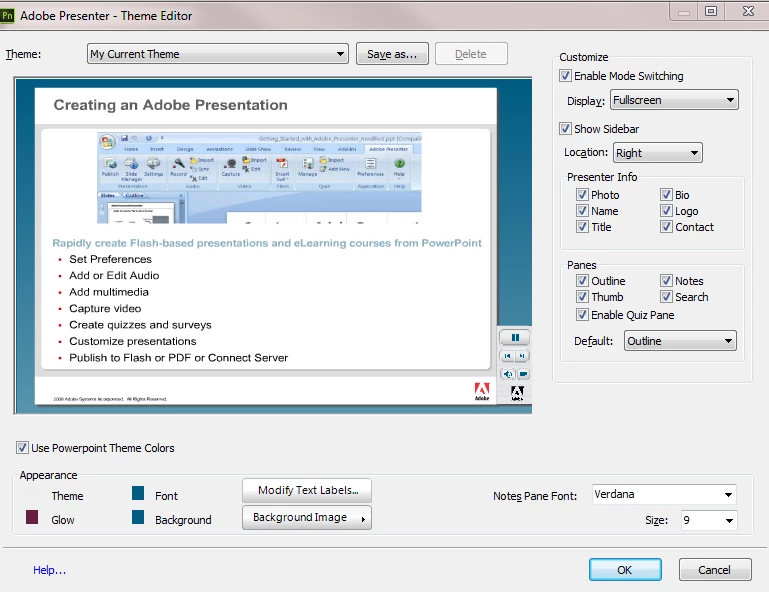Toggle the Contact checkbox

pyautogui.click(x=666, y=227)
